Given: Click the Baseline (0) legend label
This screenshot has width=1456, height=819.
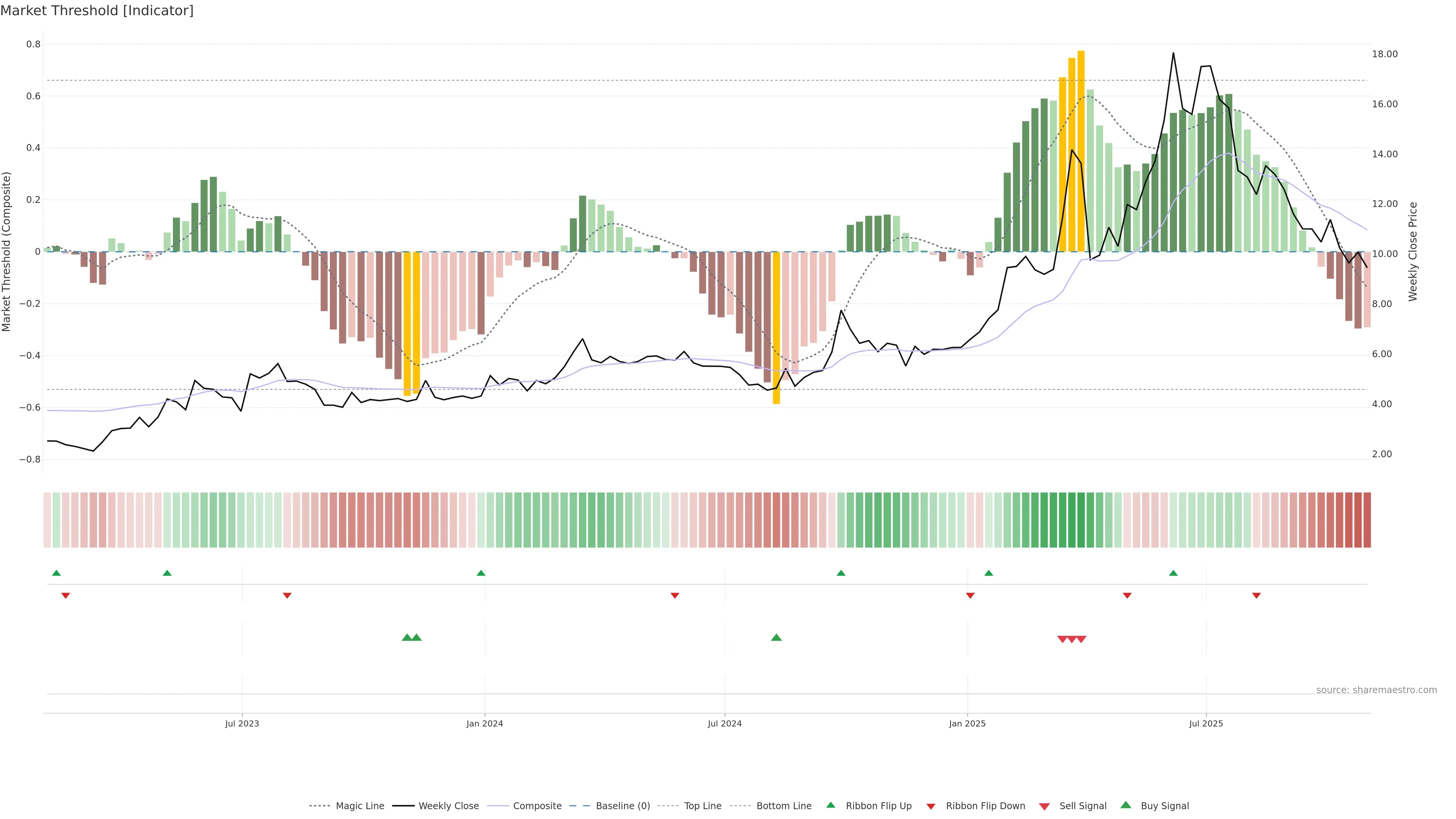Looking at the screenshot, I should pyautogui.click(x=623, y=806).
